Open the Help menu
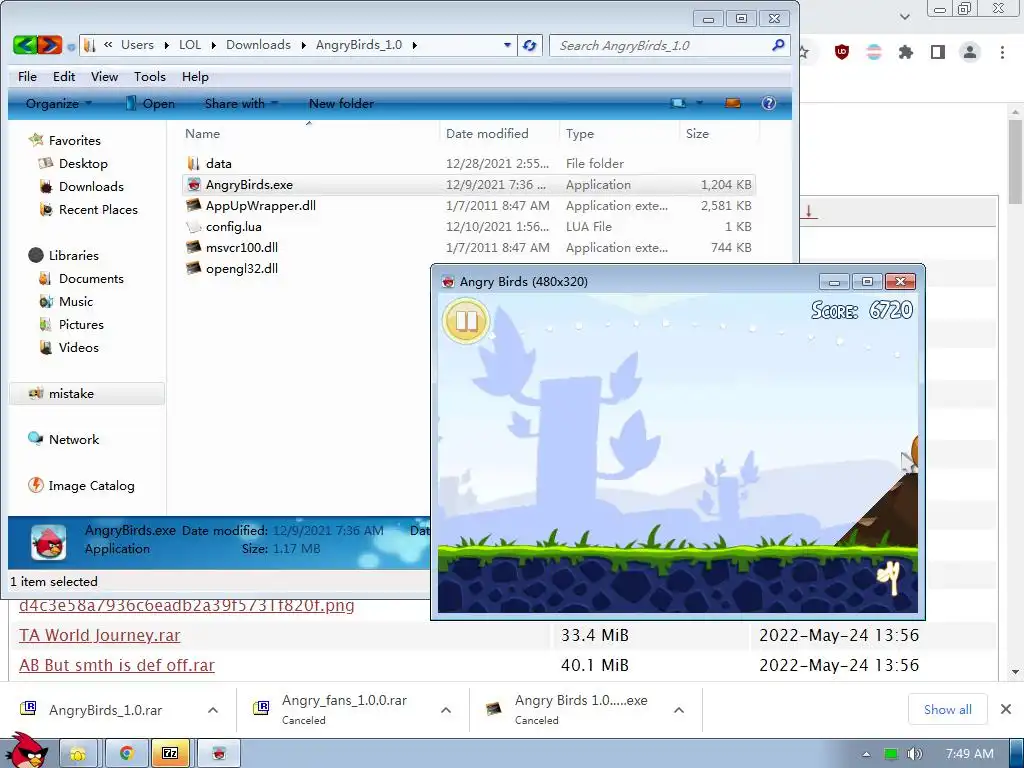This screenshot has height=768, width=1024. [x=195, y=76]
